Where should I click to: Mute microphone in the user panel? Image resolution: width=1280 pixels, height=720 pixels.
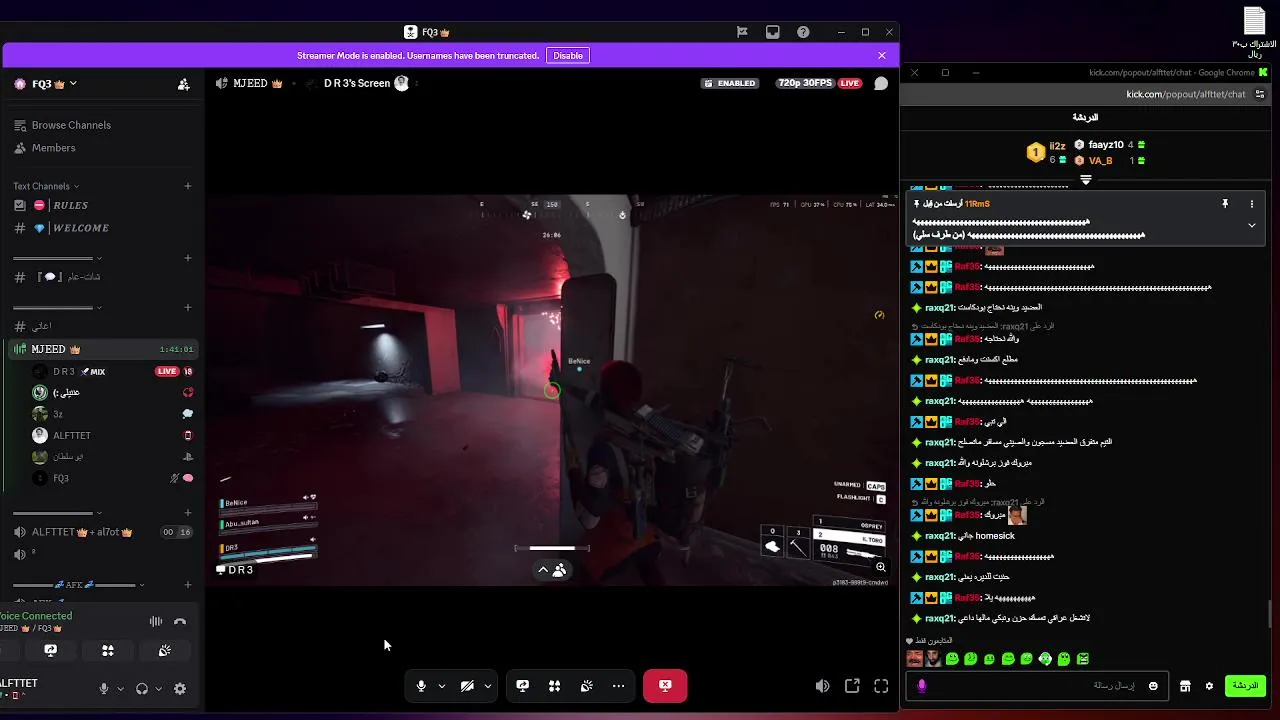click(x=104, y=688)
